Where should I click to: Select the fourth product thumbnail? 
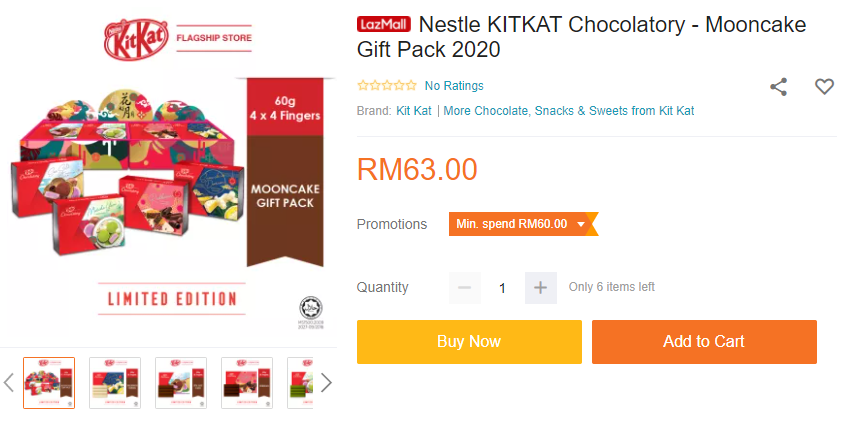coord(247,382)
